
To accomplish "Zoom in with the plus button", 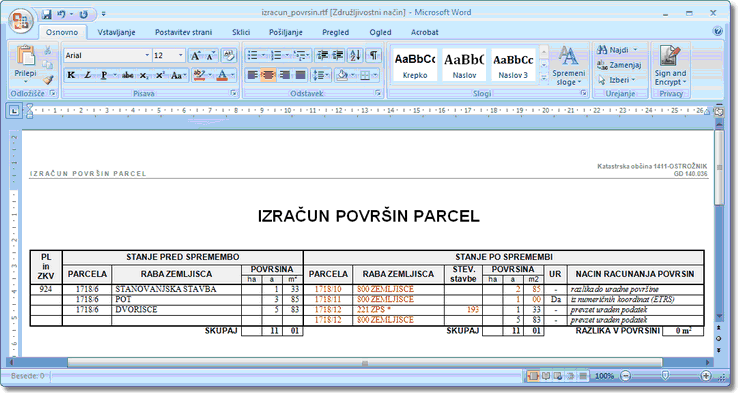I will (x=706, y=376).
